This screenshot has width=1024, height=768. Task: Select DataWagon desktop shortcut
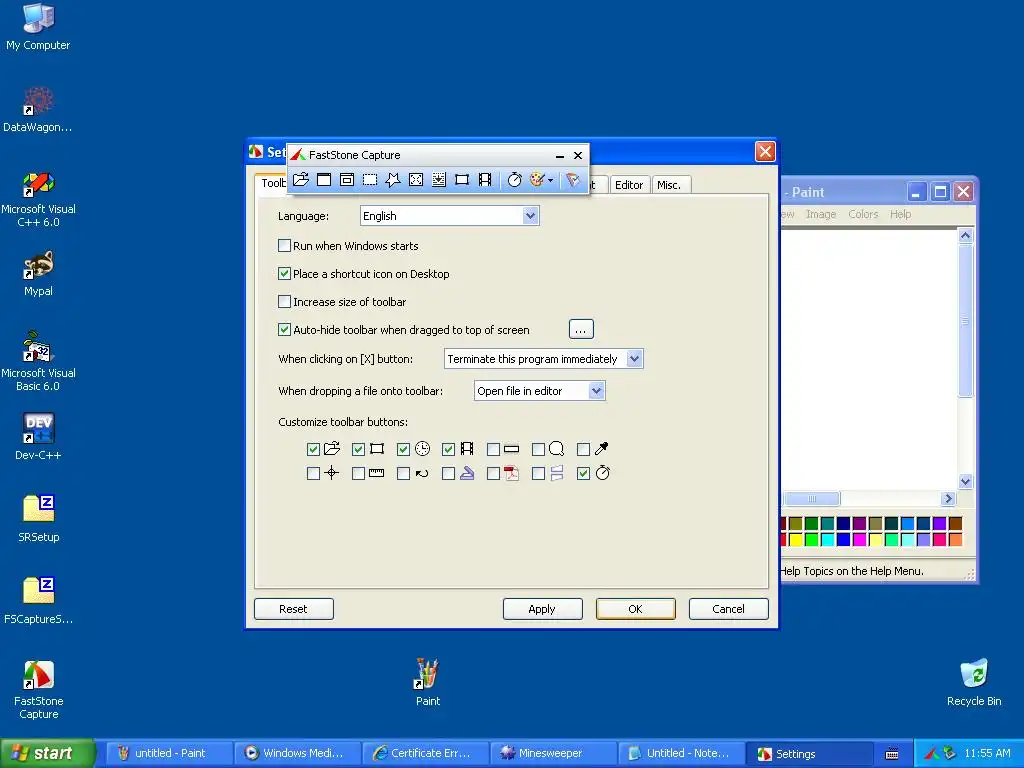pyautogui.click(x=38, y=110)
